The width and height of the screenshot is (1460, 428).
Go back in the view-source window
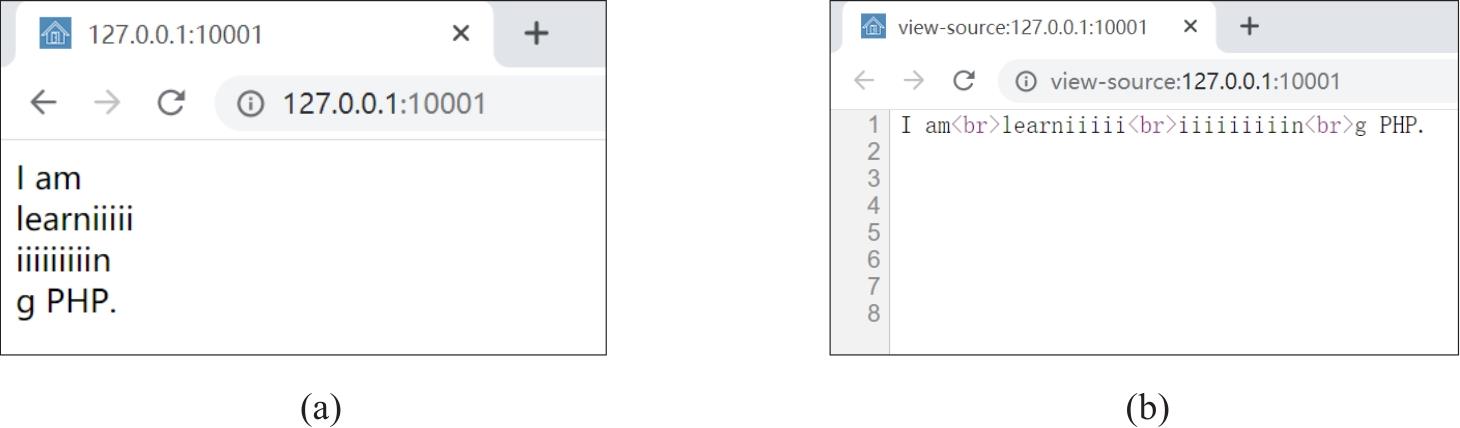[865, 81]
